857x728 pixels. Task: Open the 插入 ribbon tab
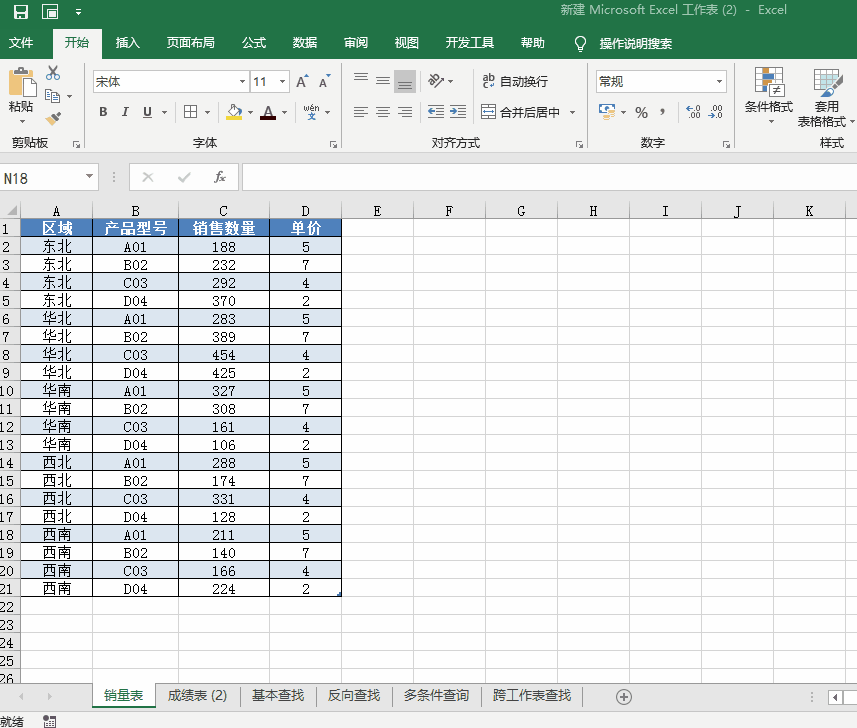click(128, 43)
